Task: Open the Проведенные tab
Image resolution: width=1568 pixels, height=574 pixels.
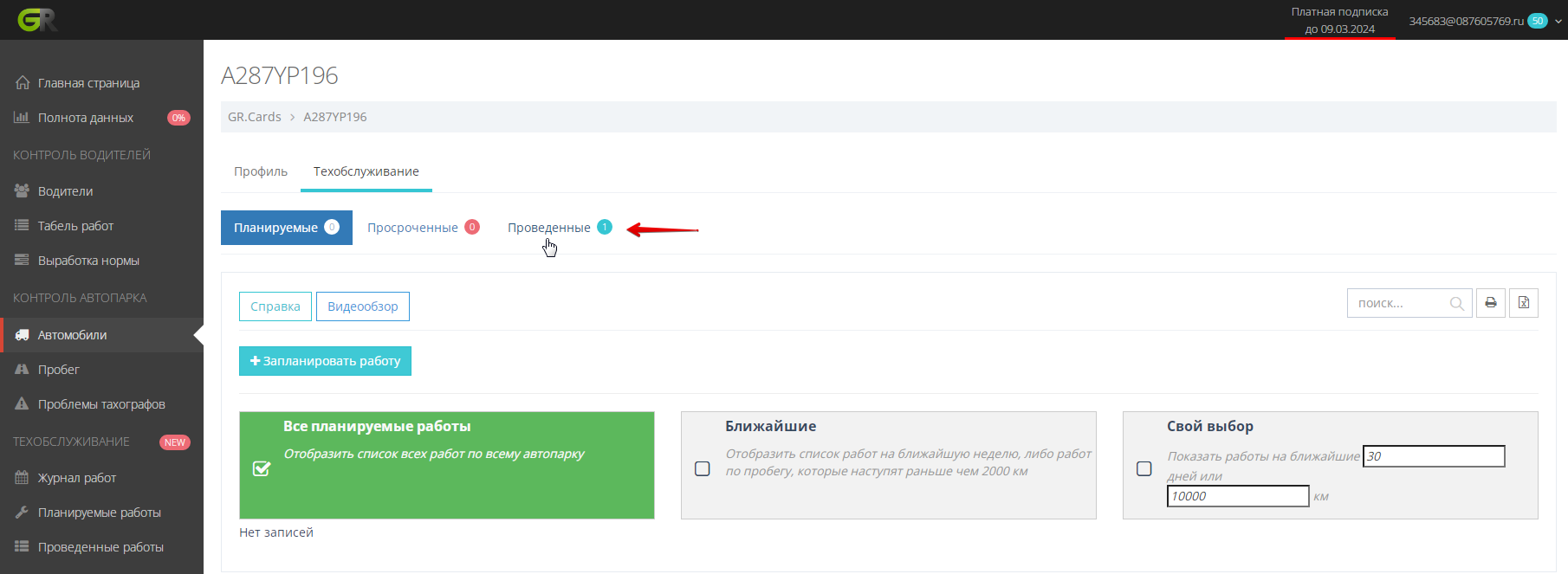Action: pyautogui.click(x=549, y=228)
